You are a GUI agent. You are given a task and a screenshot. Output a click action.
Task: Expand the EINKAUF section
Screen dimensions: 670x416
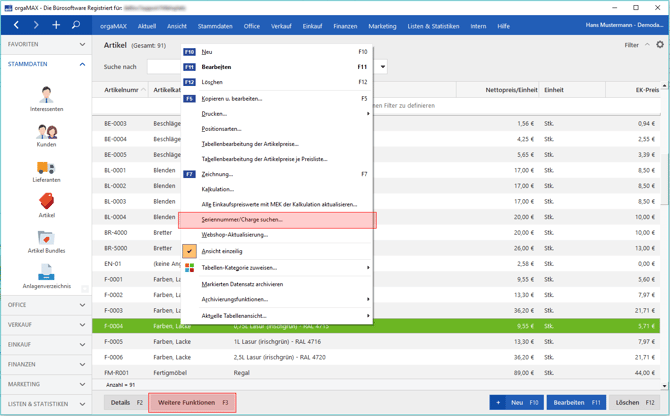[46, 345]
